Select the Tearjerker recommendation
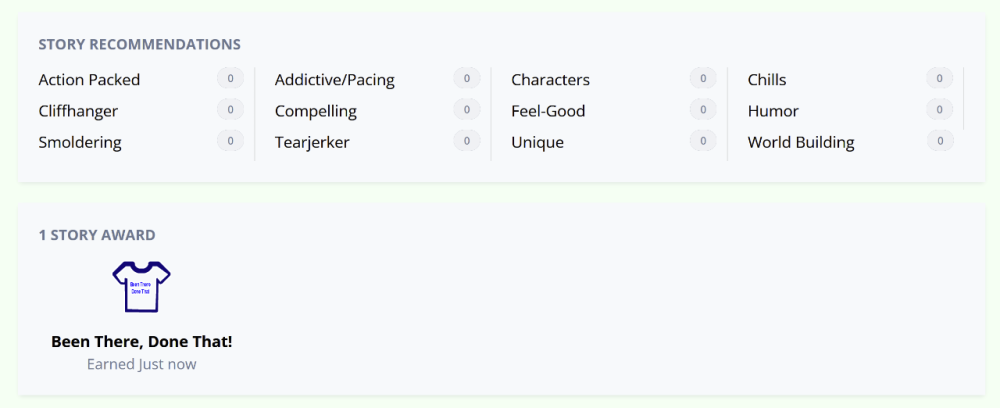This screenshot has width=1000, height=408. pyautogui.click(x=312, y=142)
